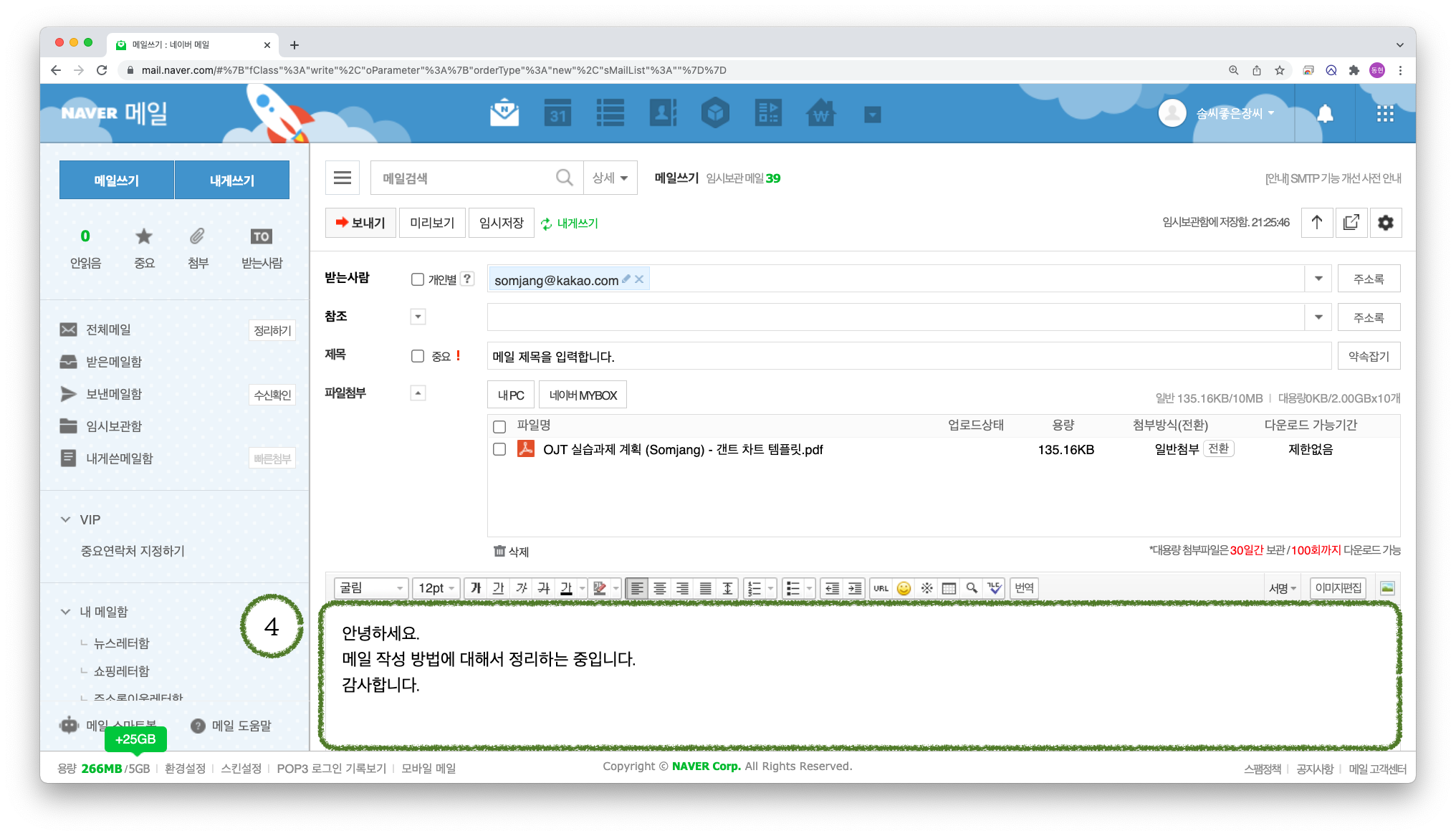1456x836 pixels.
Task: Apply bold formatting with the 가 icon
Action: click(x=476, y=588)
